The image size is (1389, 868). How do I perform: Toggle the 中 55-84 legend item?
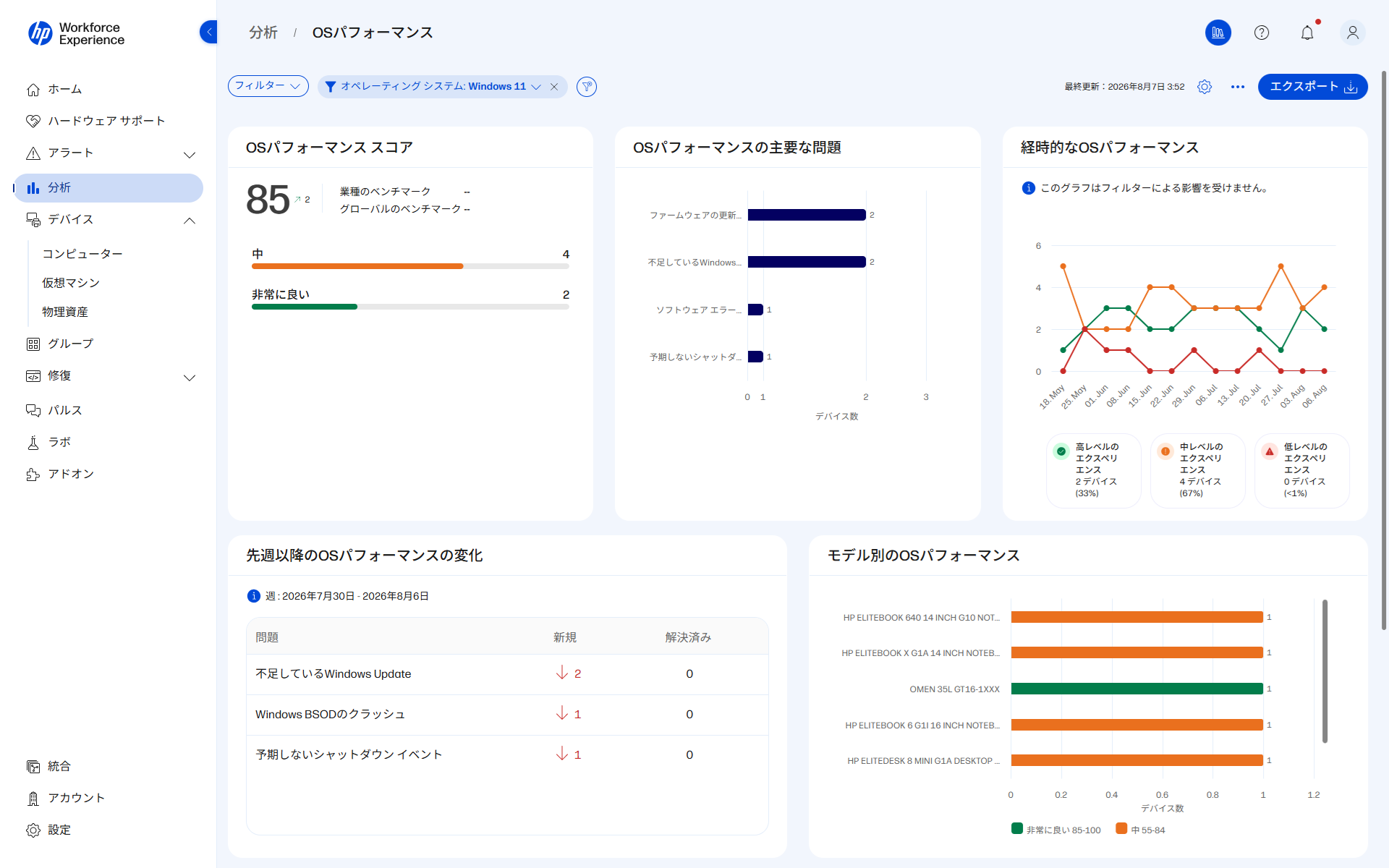pyautogui.click(x=1141, y=830)
